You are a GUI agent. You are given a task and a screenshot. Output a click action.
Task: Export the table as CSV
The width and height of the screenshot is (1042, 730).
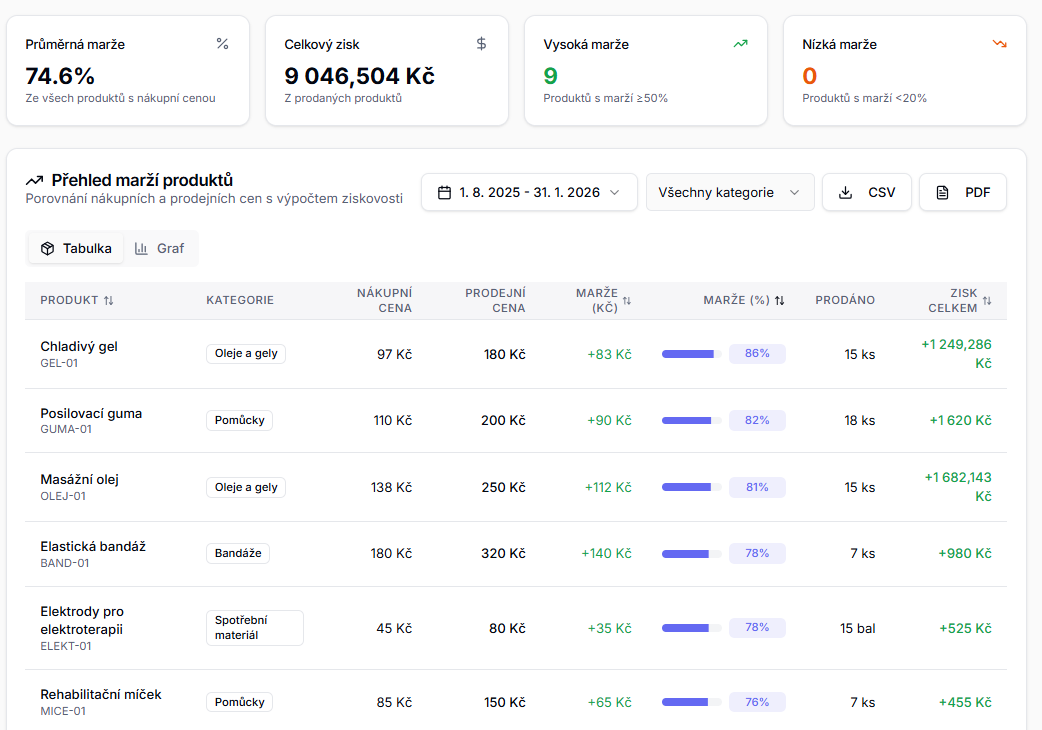coord(866,192)
